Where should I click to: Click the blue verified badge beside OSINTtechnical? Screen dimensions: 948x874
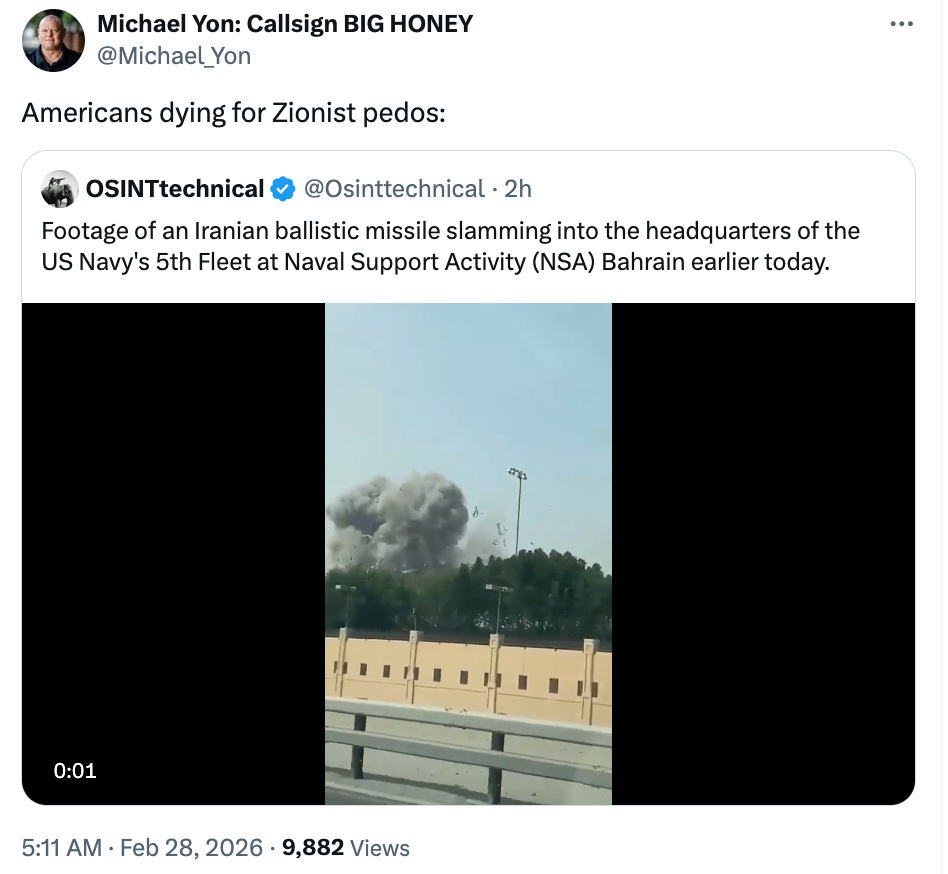[284, 188]
